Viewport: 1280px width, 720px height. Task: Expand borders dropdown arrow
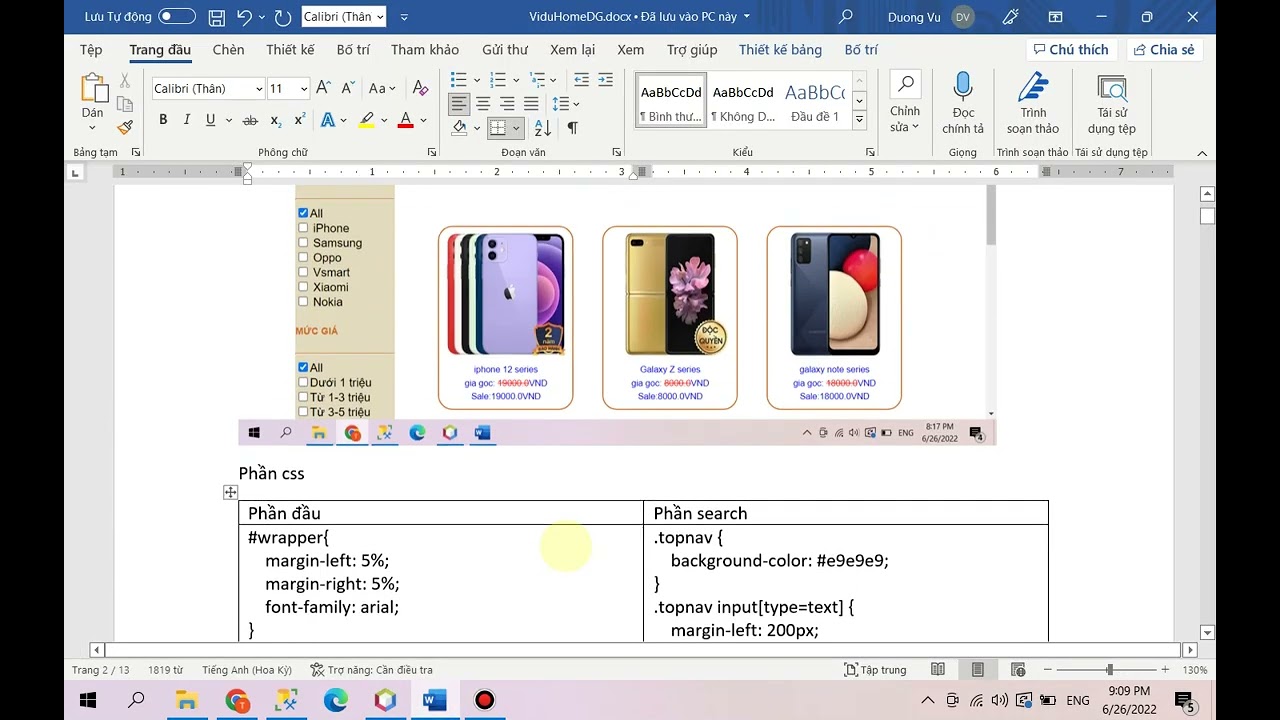tap(516, 128)
